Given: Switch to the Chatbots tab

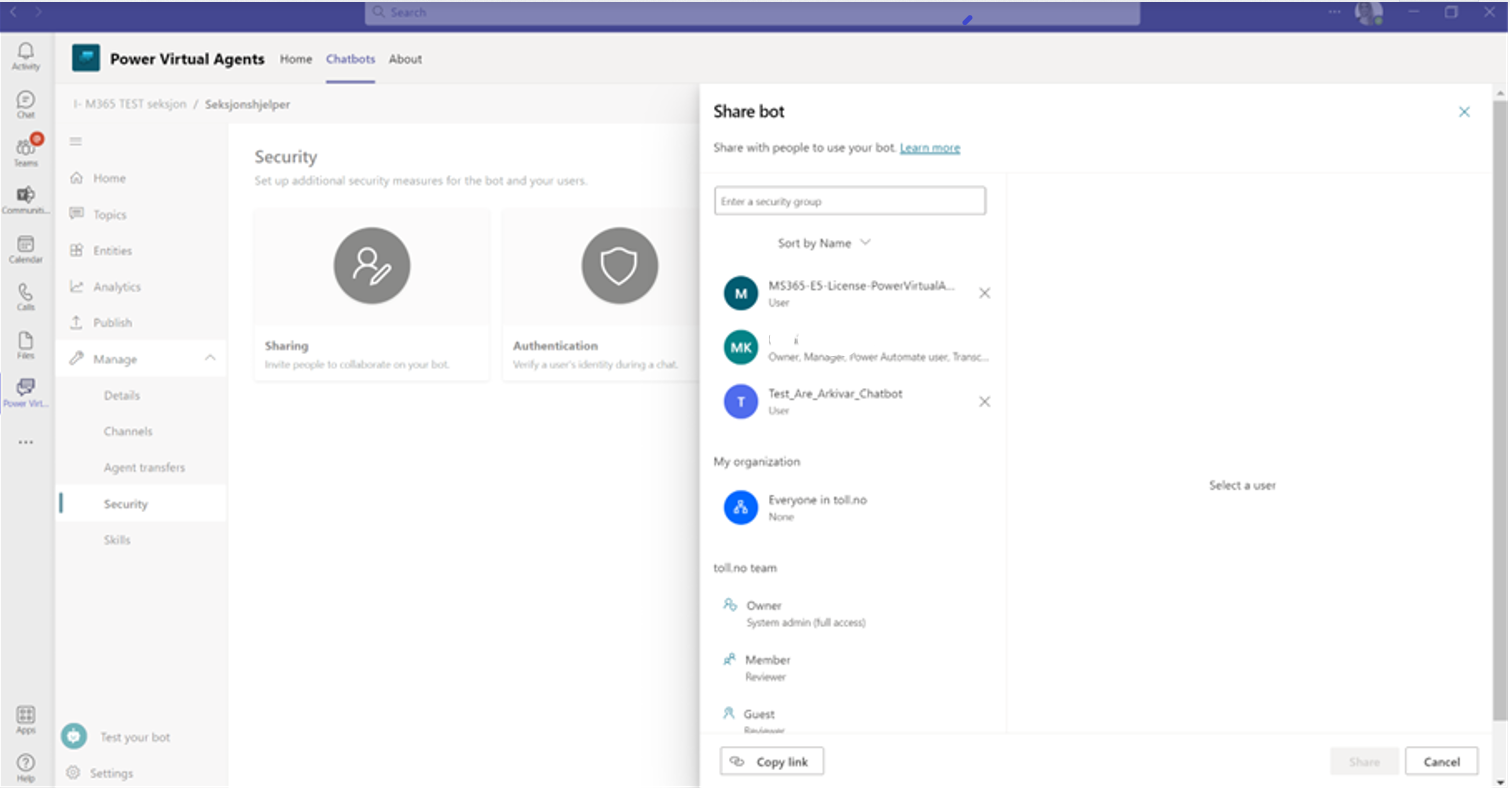Looking at the screenshot, I should [351, 59].
